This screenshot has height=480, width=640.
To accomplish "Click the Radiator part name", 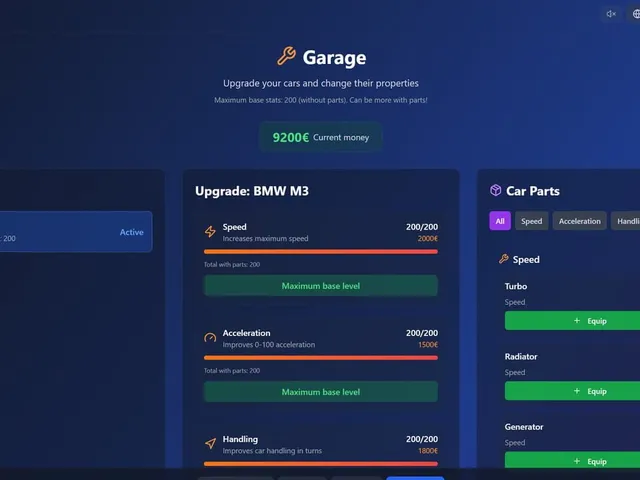I will pos(521,356).
